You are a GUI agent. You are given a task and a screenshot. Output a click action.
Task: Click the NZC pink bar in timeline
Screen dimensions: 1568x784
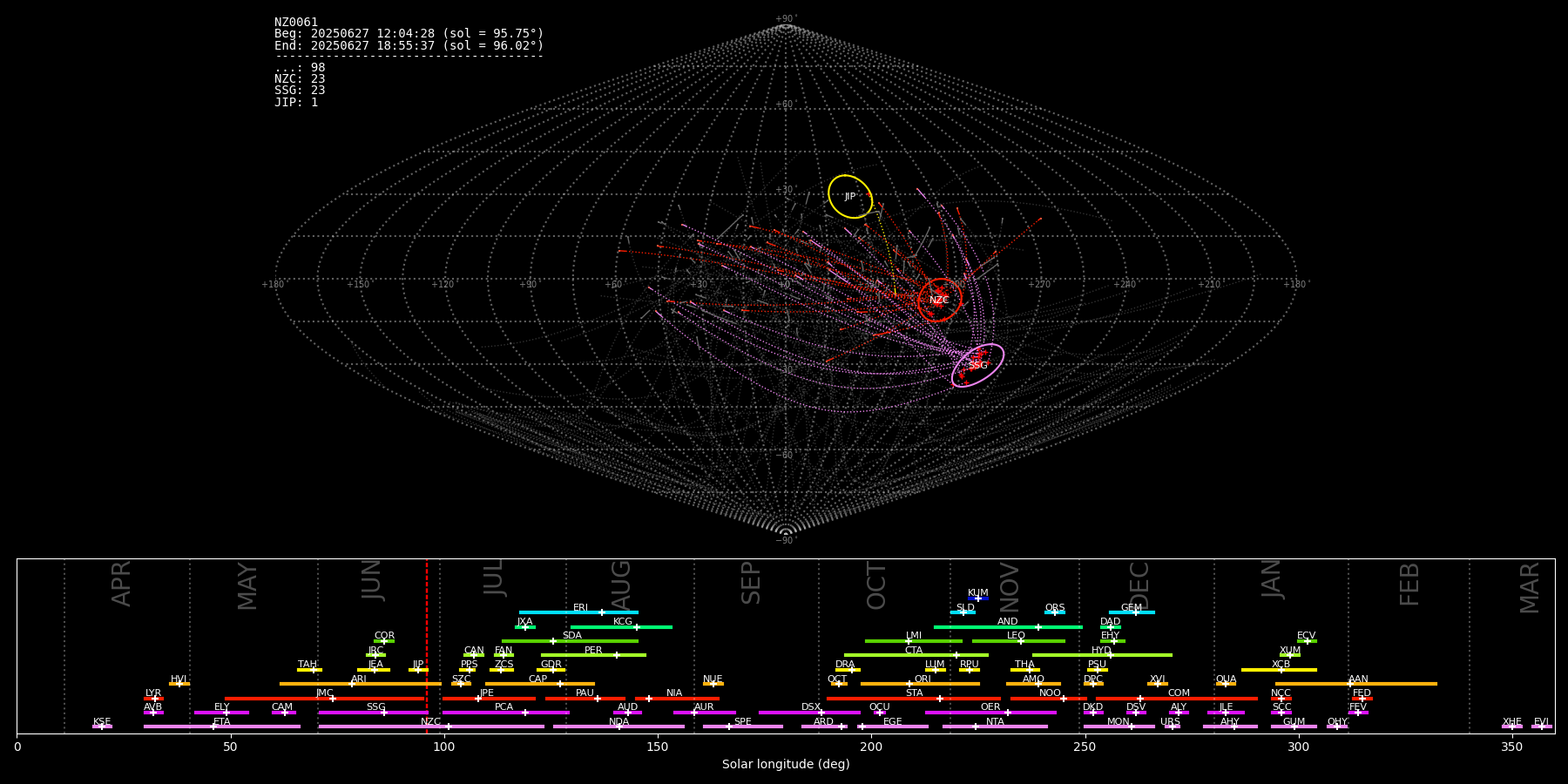point(431,727)
